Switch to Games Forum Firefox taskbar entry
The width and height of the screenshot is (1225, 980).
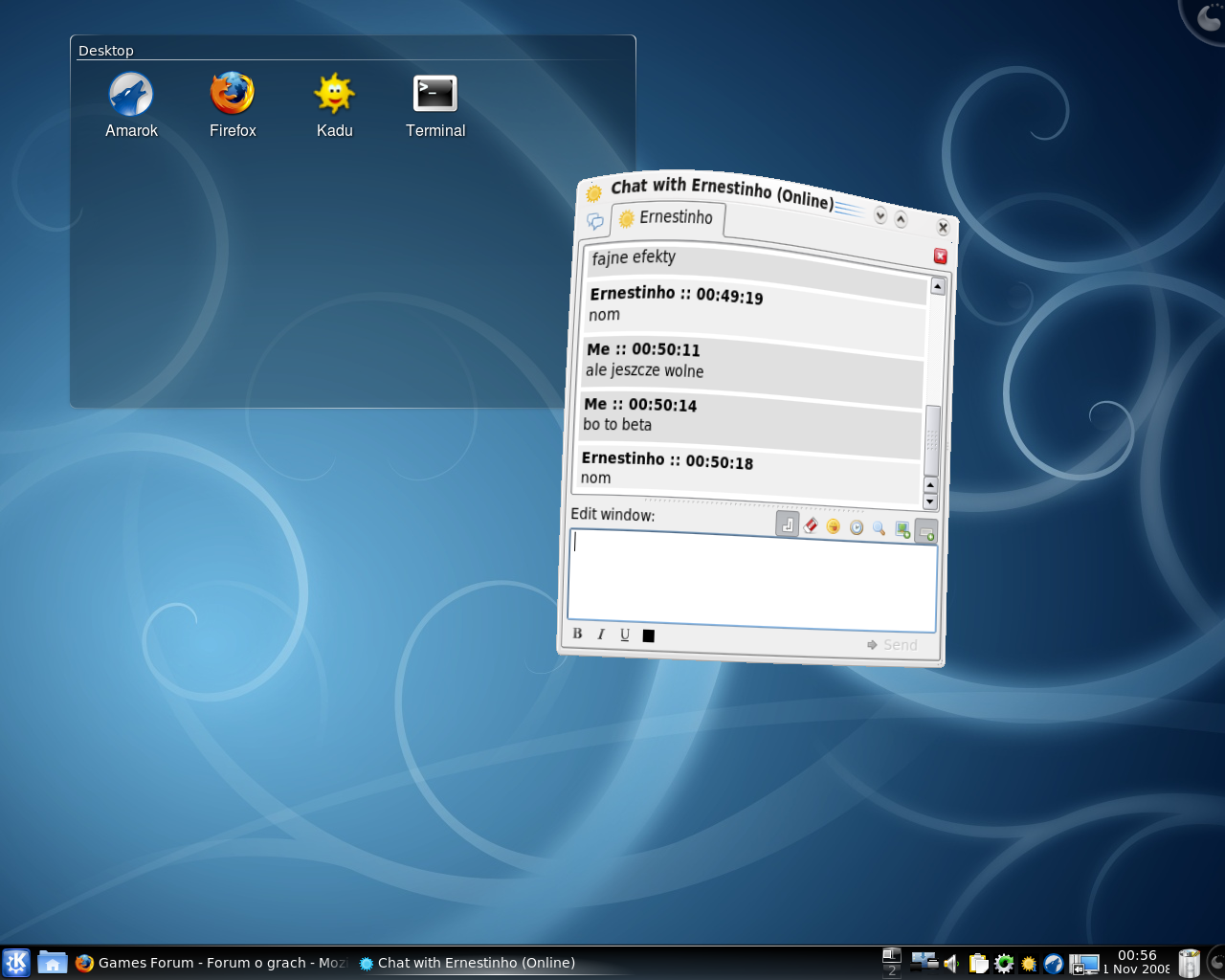point(211,963)
